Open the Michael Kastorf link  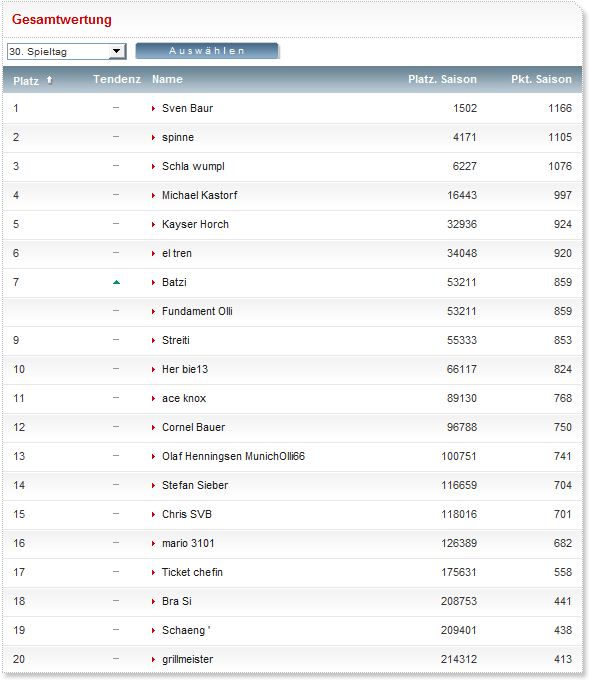tap(199, 195)
